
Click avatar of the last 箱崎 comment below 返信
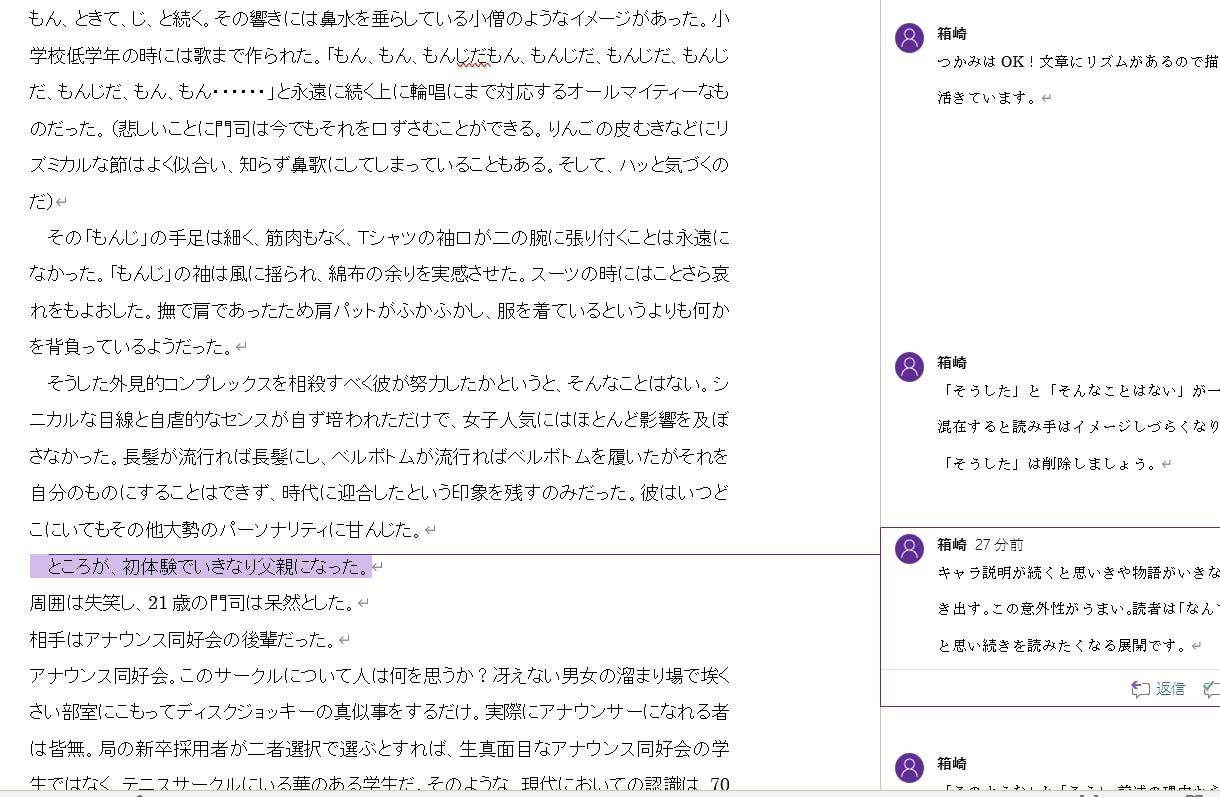[x=909, y=768]
